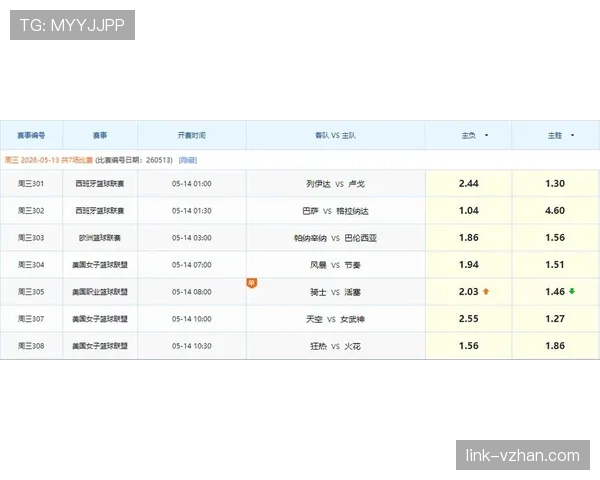Click match number 周三305
This screenshot has width=600, height=480.
[x=31, y=292]
